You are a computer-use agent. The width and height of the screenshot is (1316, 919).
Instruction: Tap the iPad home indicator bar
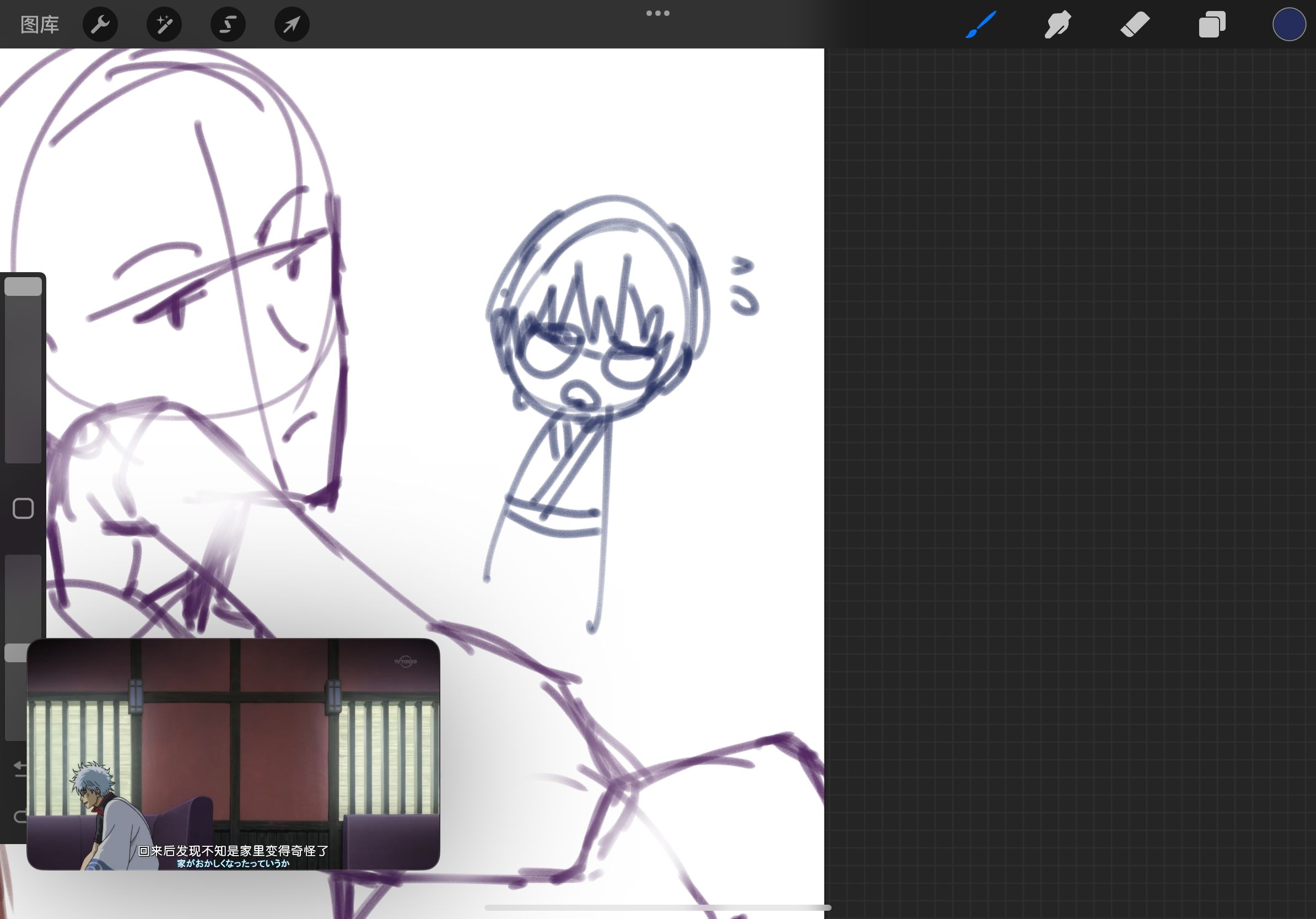pos(657,907)
